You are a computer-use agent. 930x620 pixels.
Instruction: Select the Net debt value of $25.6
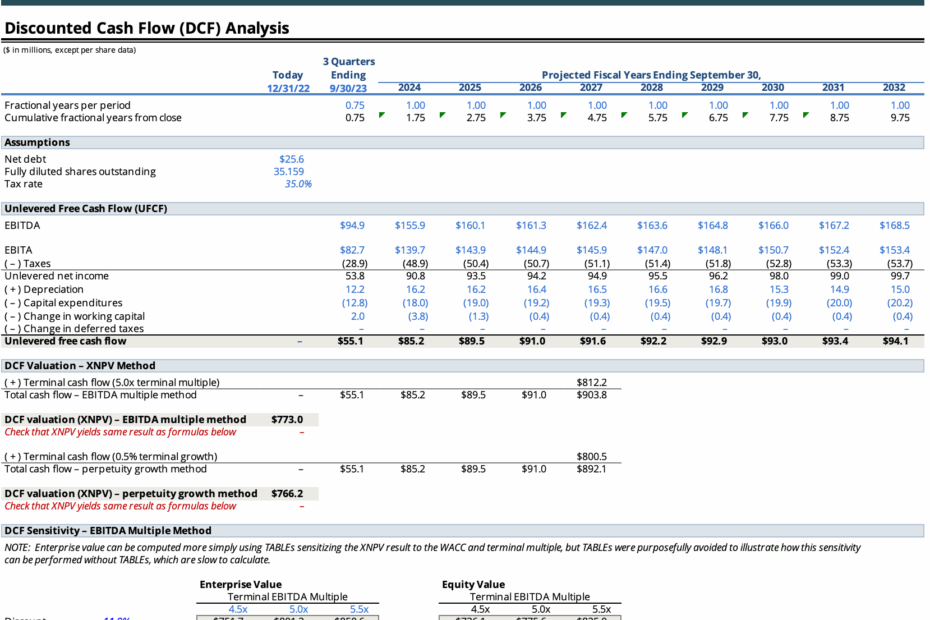290,157
